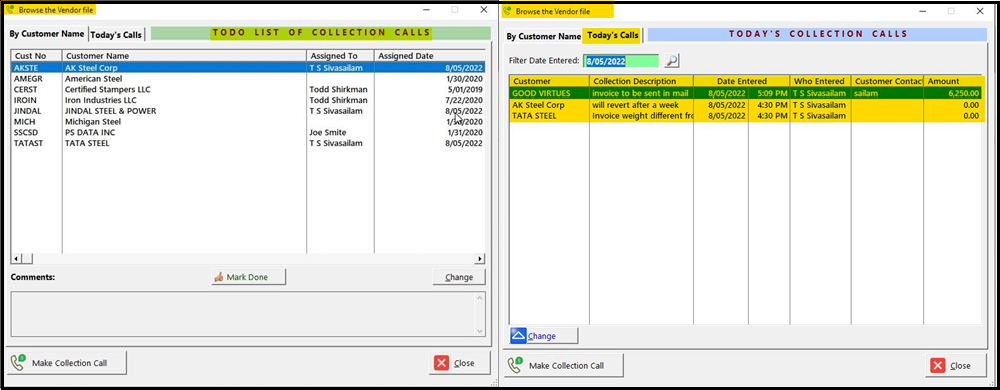Click the Assigned Date column header
The width and height of the screenshot is (1000, 390).
coord(430,56)
